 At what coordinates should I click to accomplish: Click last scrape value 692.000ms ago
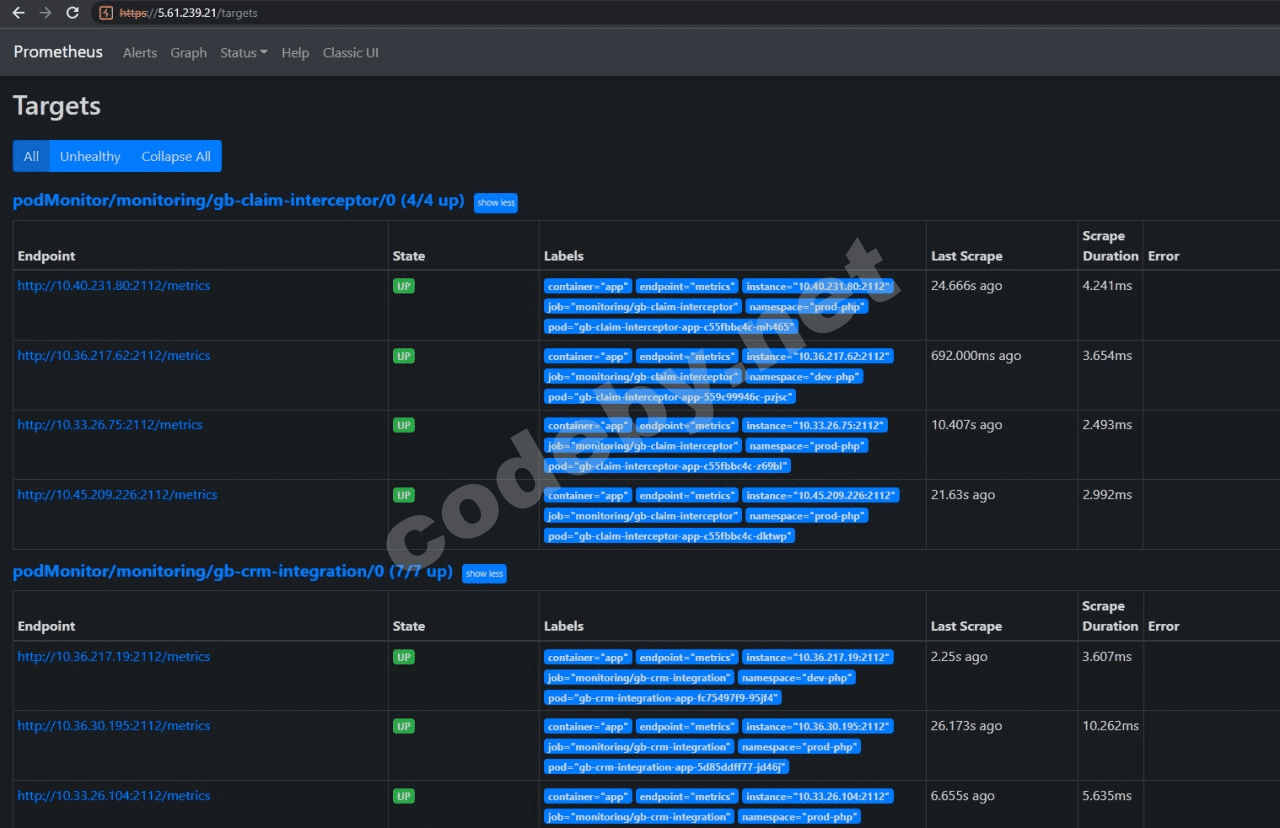pyautogui.click(x=976, y=355)
